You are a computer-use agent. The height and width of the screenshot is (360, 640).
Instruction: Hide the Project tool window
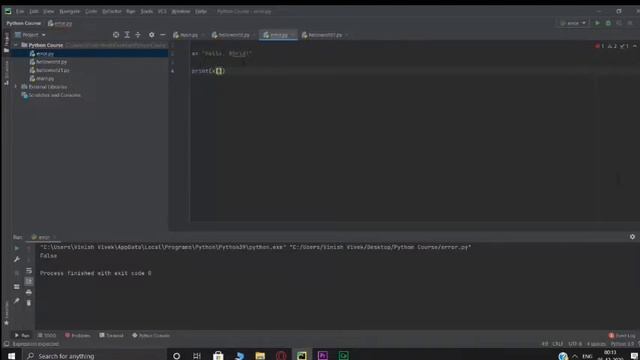click(162, 35)
